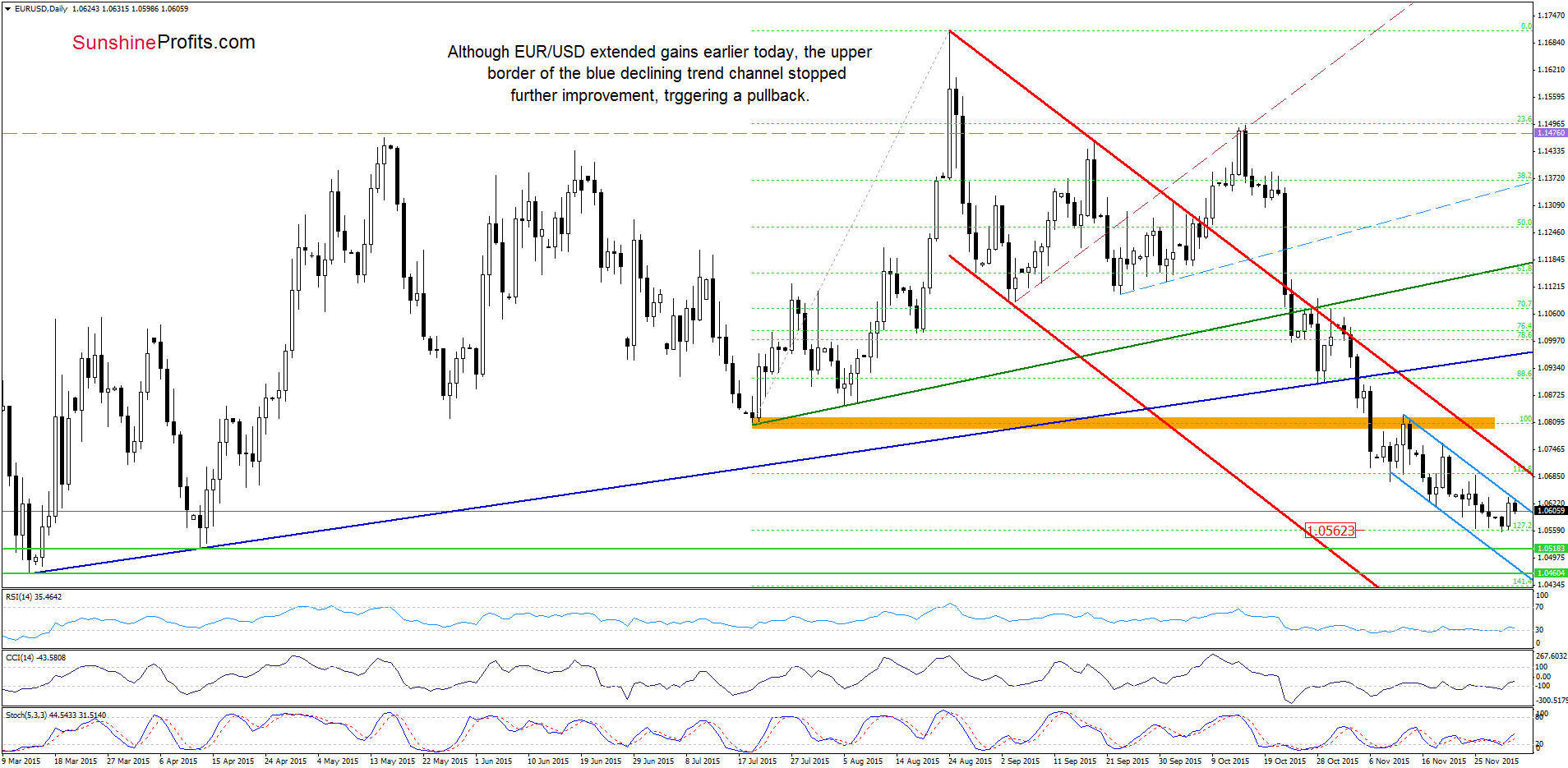Click the 88.6 Fibonacci level label
1568x768 pixels.
pyautogui.click(x=1524, y=375)
